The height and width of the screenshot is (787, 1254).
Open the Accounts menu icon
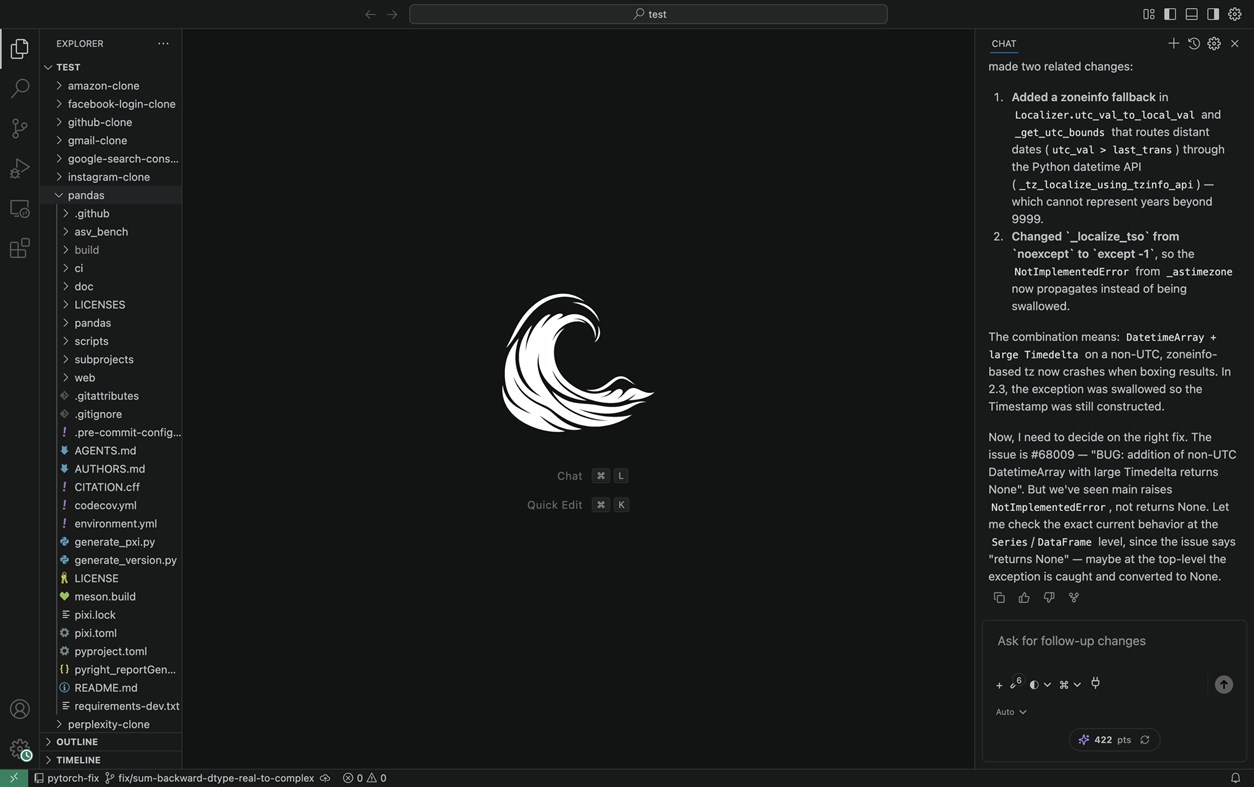(19, 709)
